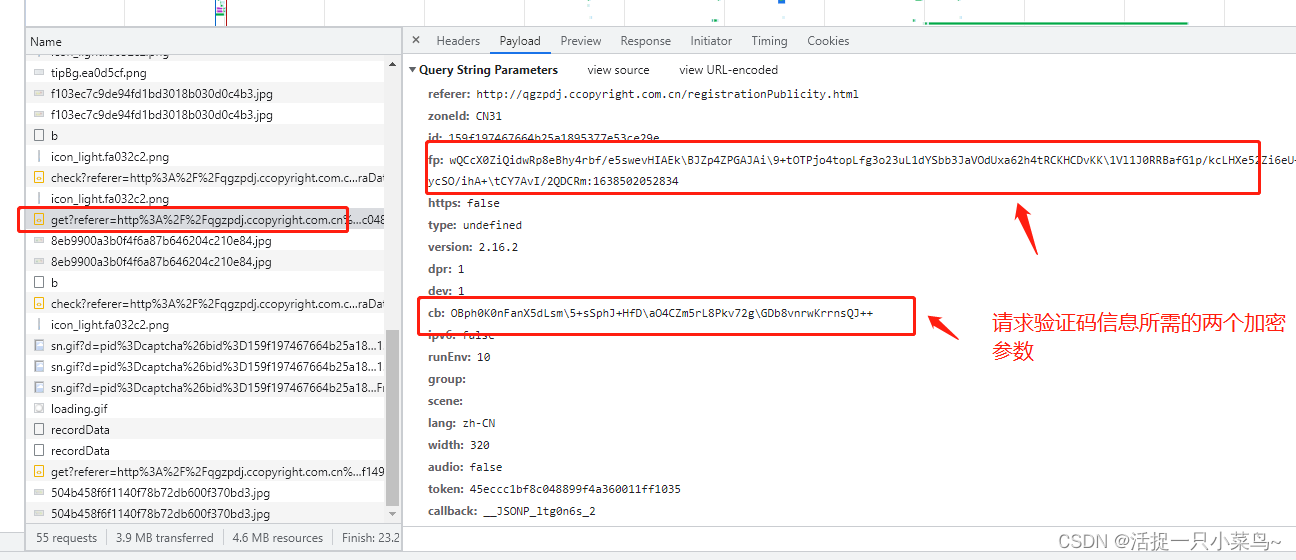Open the Timing tab
The height and width of the screenshot is (560, 1296).
pyautogui.click(x=769, y=41)
